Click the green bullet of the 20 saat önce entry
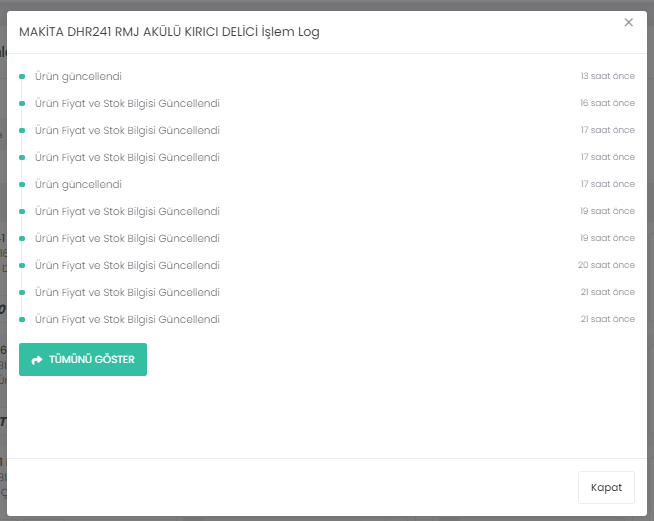Image resolution: width=654 pixels, height=521 pixels. click(x=22, y=265)
